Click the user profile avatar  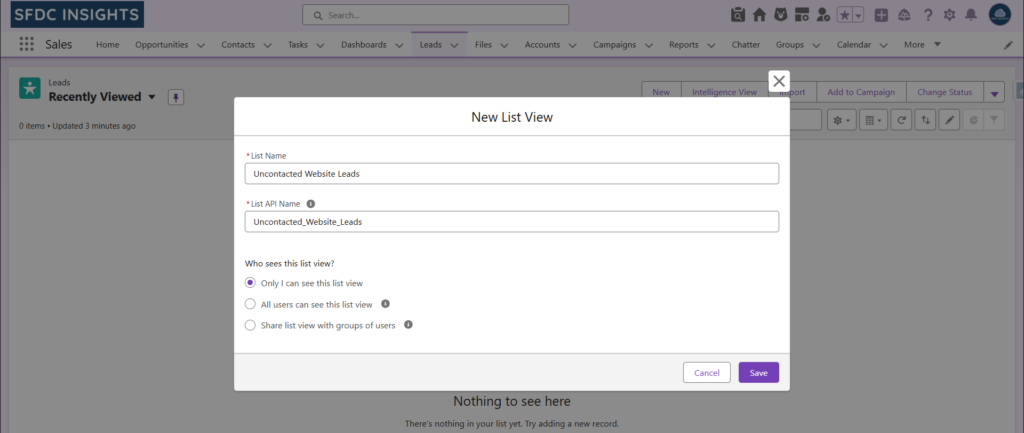coord(999,15)
